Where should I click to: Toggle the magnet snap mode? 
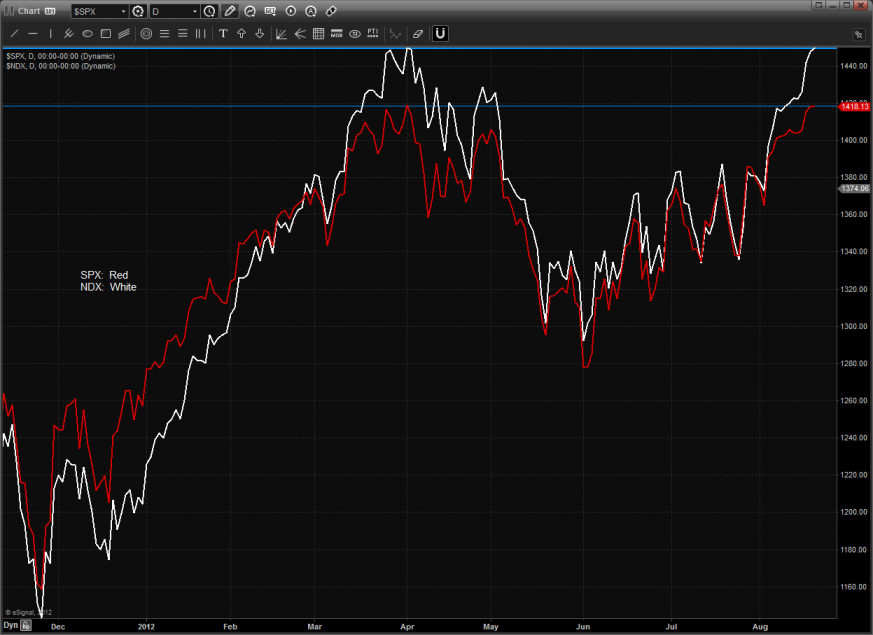click(440, 33)
